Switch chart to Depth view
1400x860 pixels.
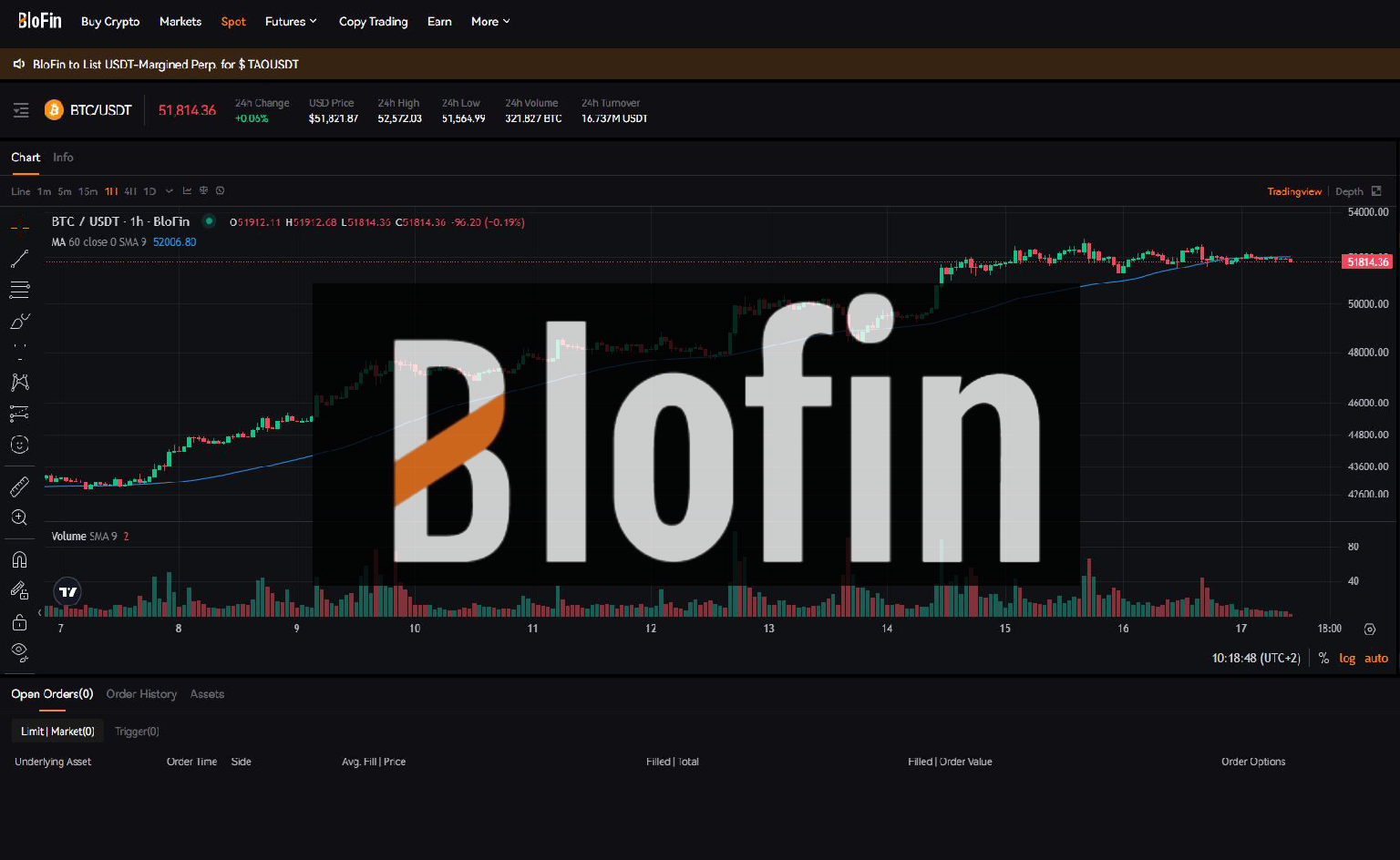[1349, 191]
